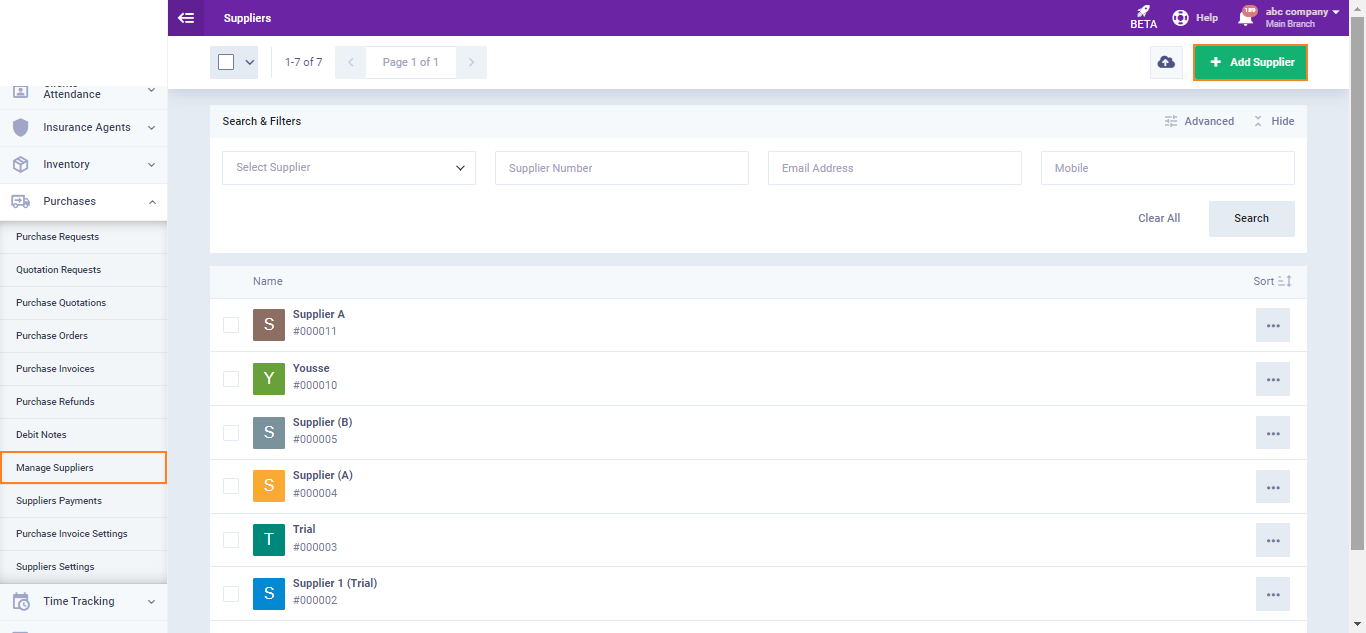Open the notifications bell
1366x633 pixels.
point(1245,18)
